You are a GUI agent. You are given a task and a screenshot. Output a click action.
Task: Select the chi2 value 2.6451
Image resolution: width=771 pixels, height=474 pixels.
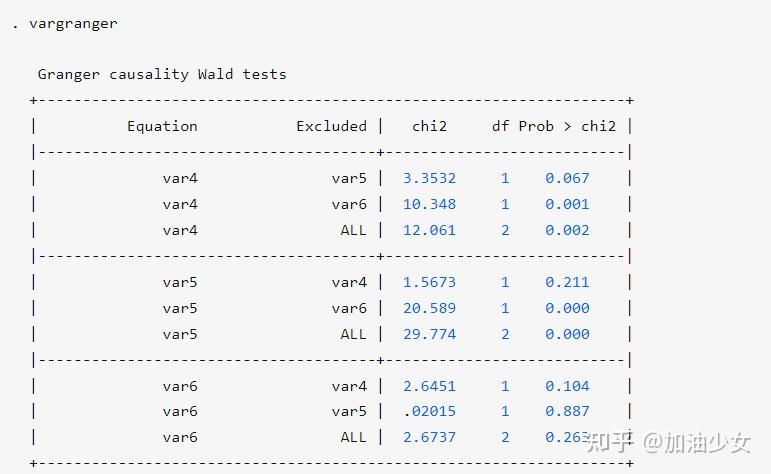[x=429, y=386]
